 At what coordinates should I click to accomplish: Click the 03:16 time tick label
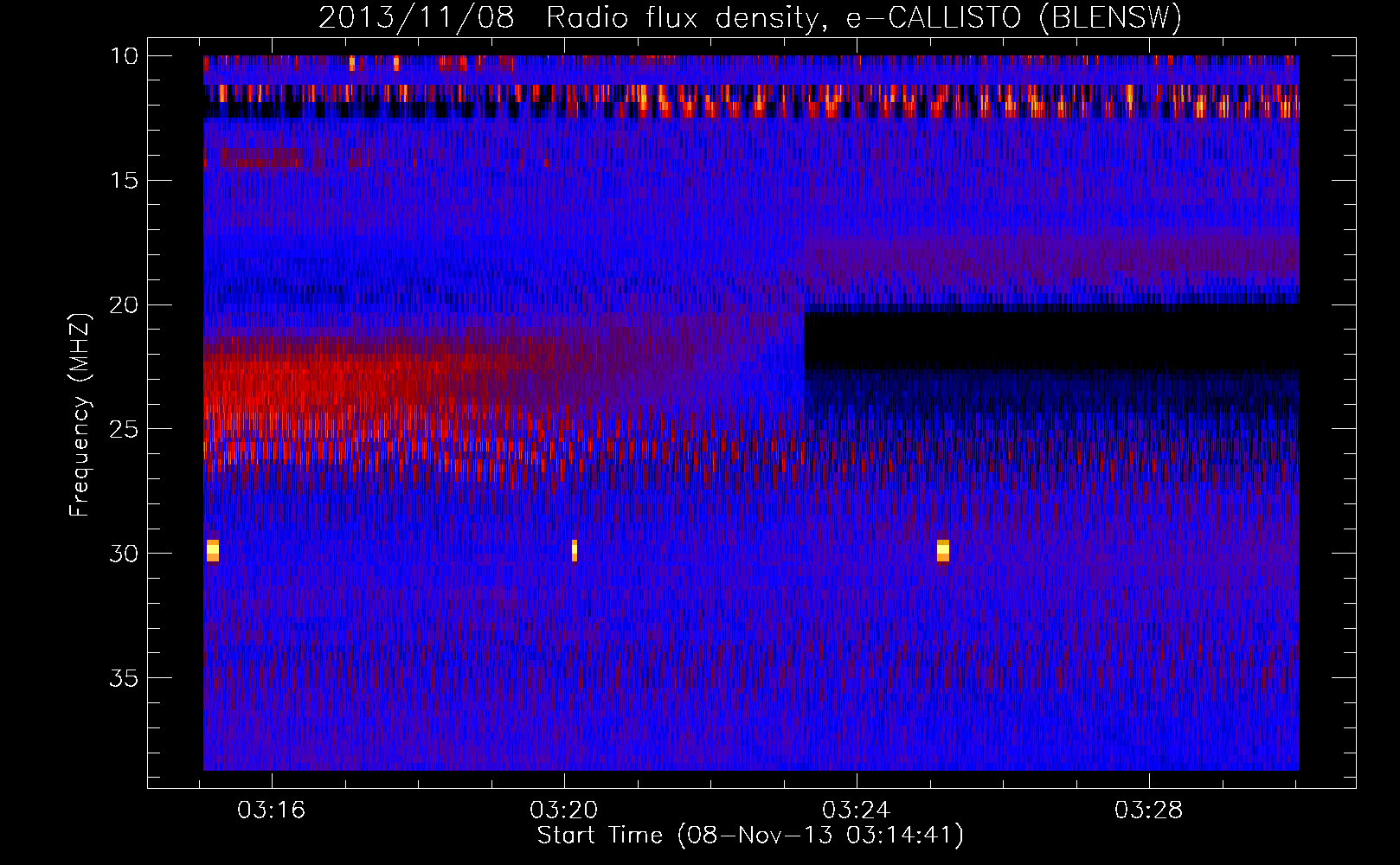(x=272, y=811)
